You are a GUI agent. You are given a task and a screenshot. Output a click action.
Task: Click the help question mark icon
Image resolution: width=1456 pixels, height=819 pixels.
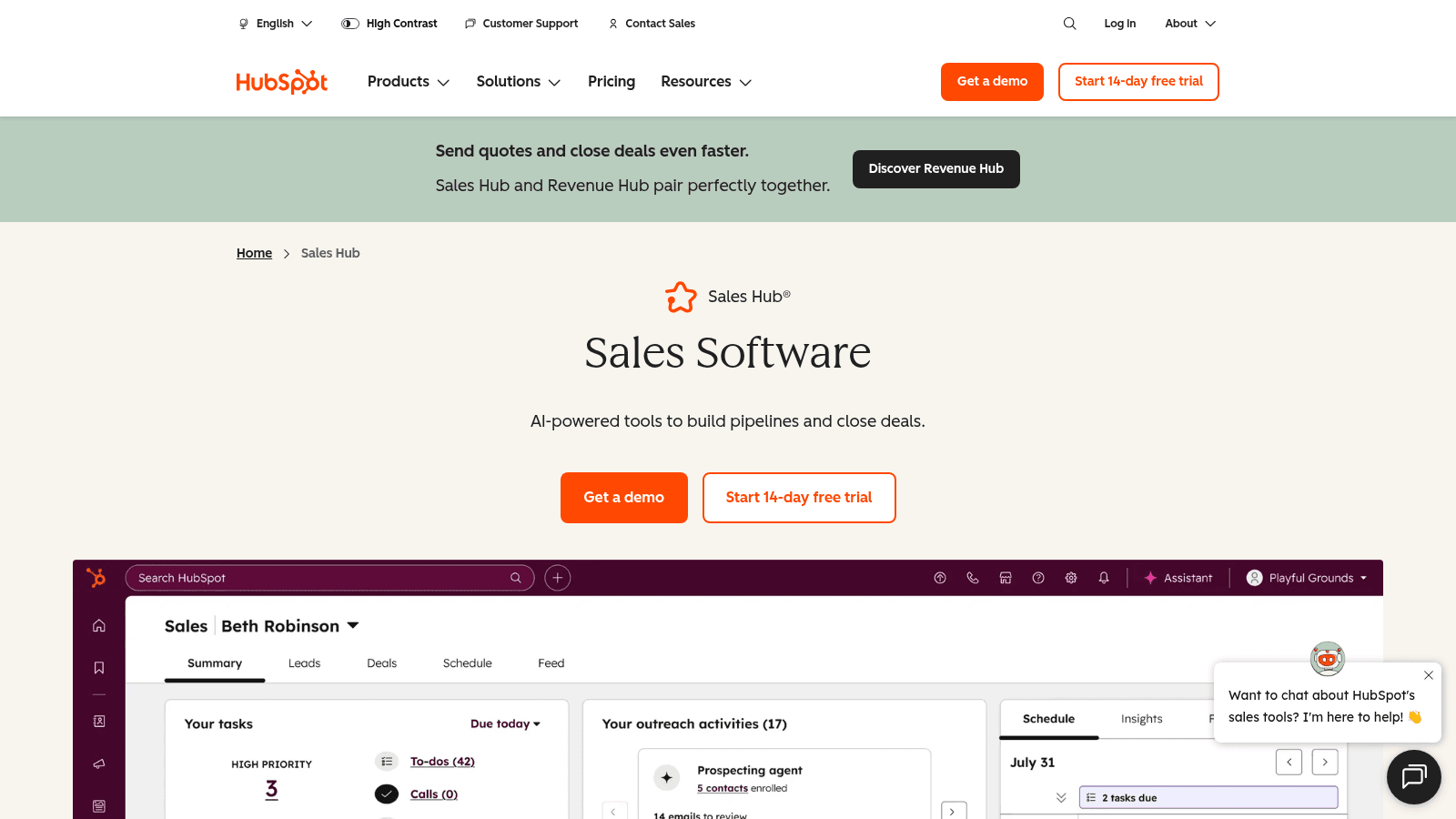coord(1038,578)
